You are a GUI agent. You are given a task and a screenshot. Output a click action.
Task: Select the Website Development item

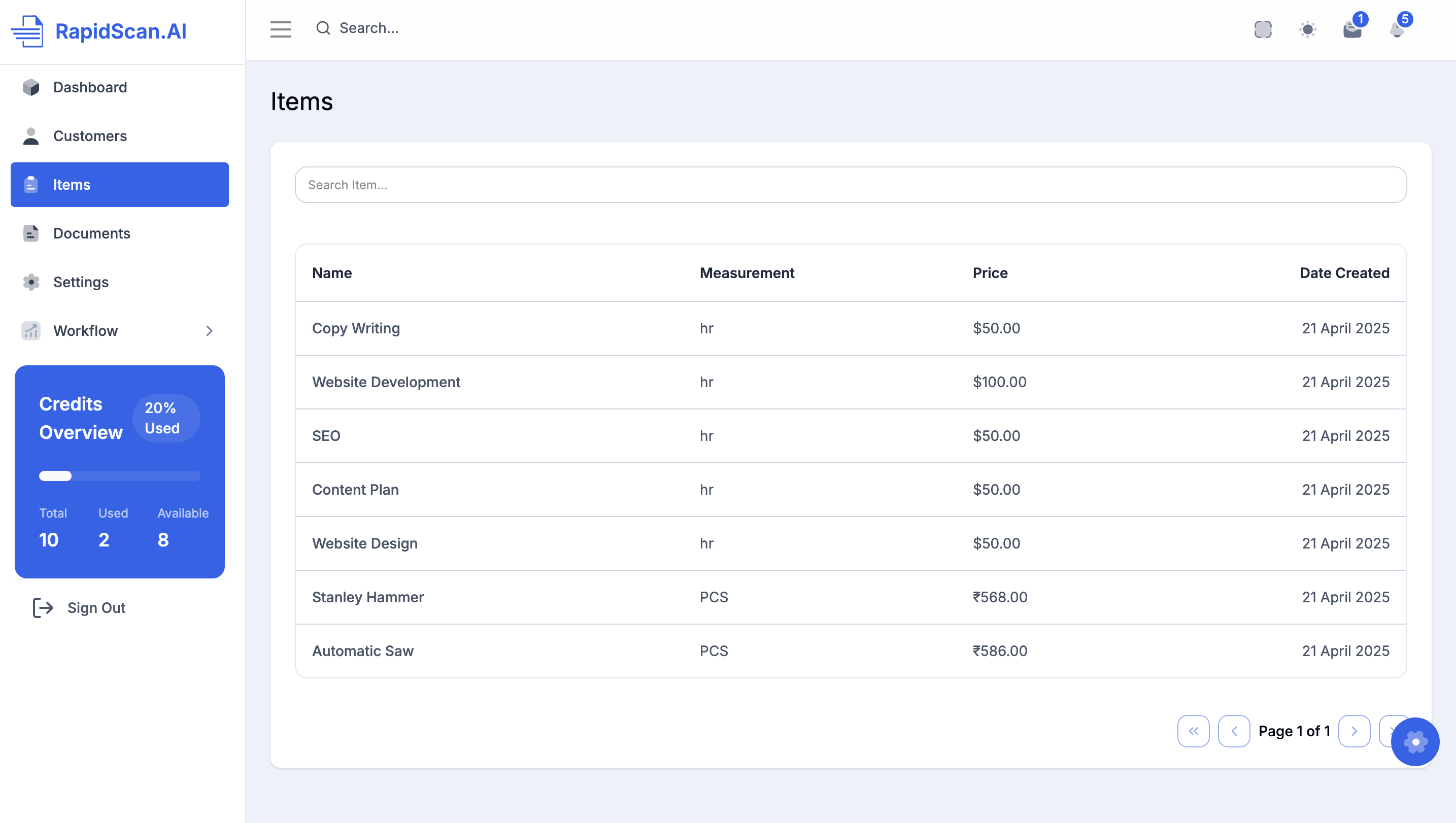click(x=386, y=382)
